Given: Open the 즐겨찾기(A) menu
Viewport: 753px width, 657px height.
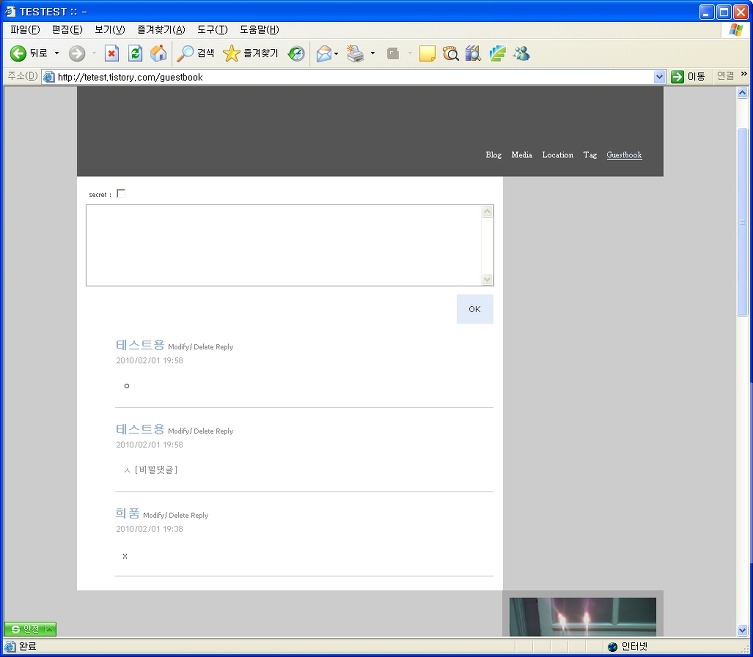Looking at the screenshot, I should tap(161, 30).
